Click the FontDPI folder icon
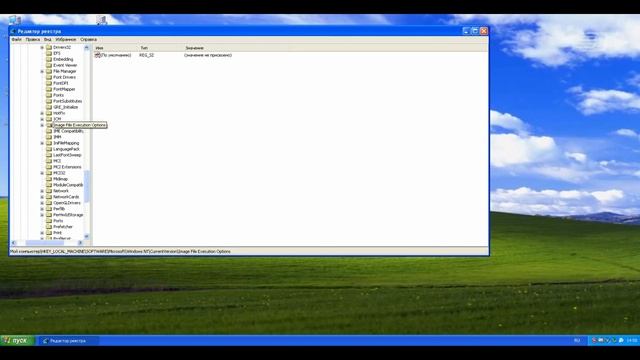This screenshot has width=640, height=360. [x=49, y=83]
